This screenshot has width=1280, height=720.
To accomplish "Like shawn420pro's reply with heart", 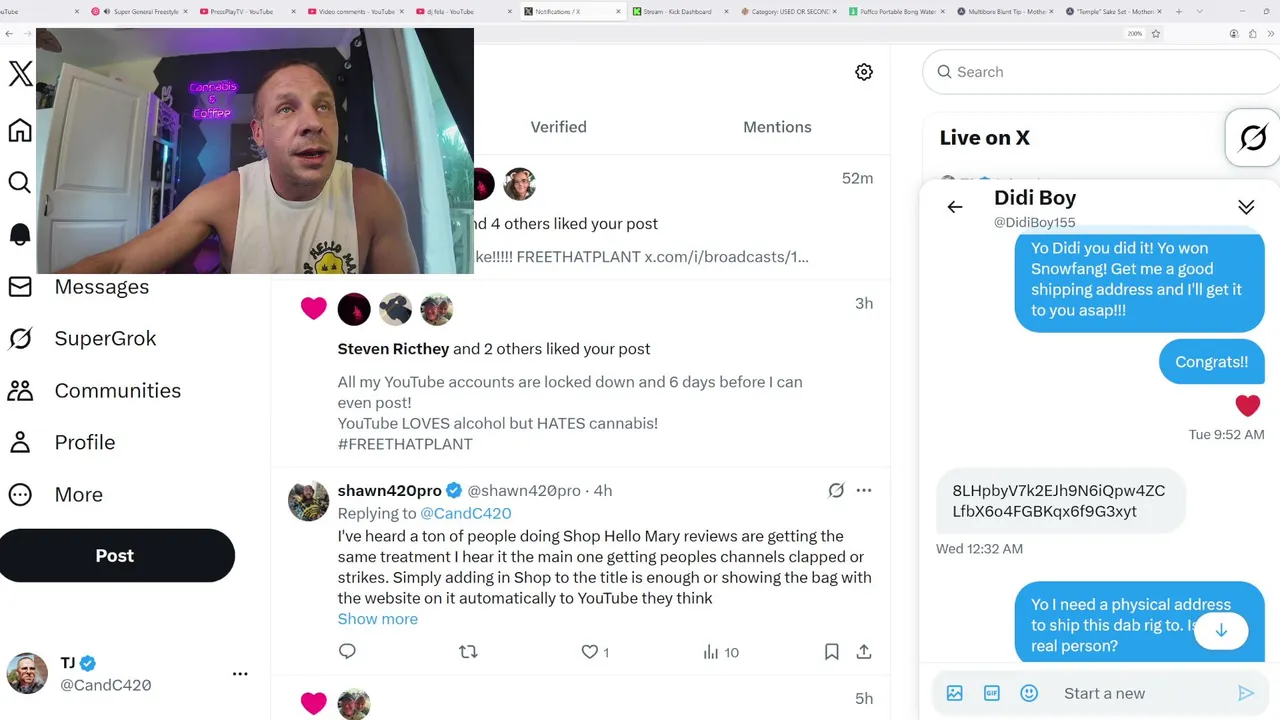I will 590,652.
